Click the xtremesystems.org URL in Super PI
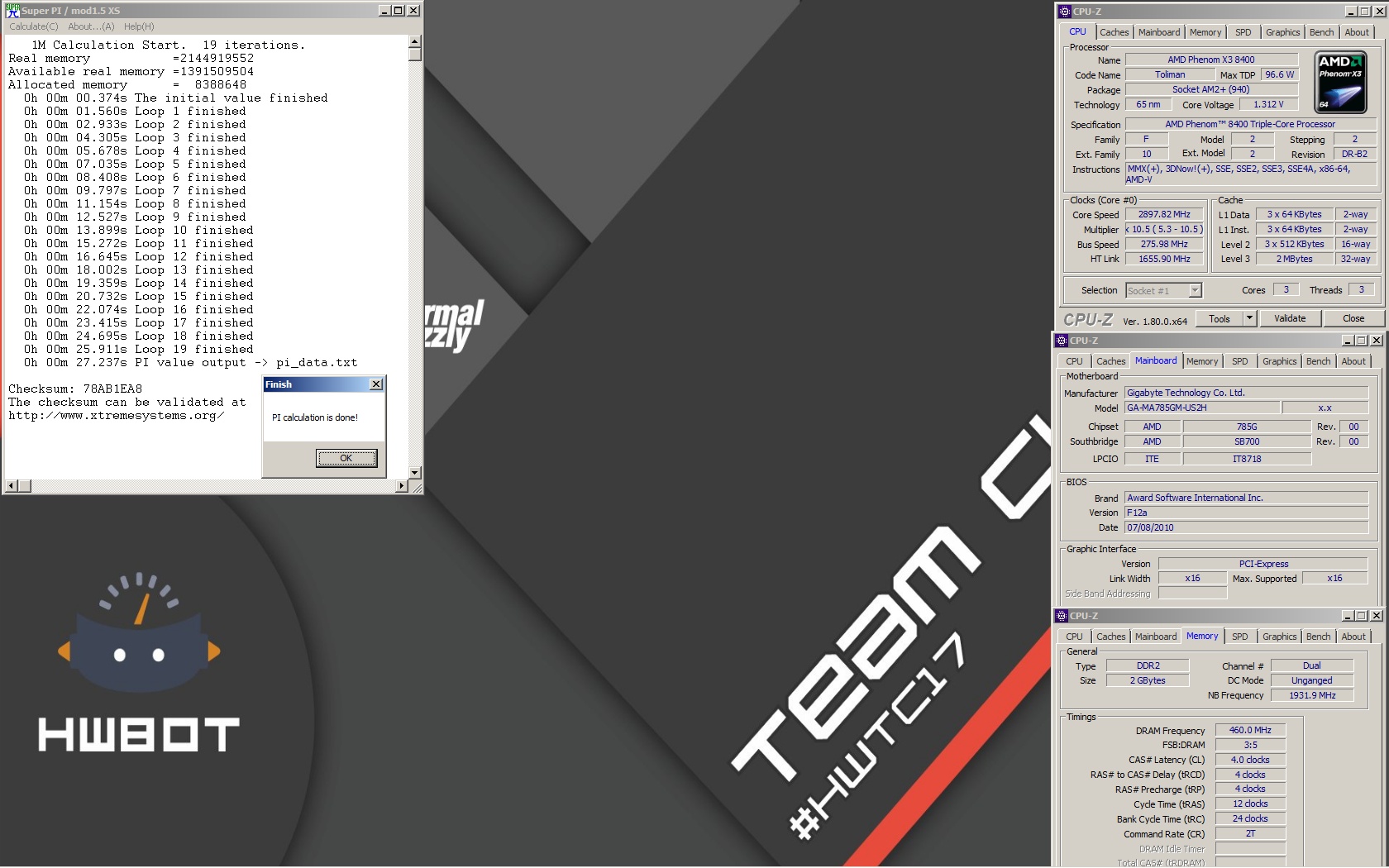 (117, 415)
